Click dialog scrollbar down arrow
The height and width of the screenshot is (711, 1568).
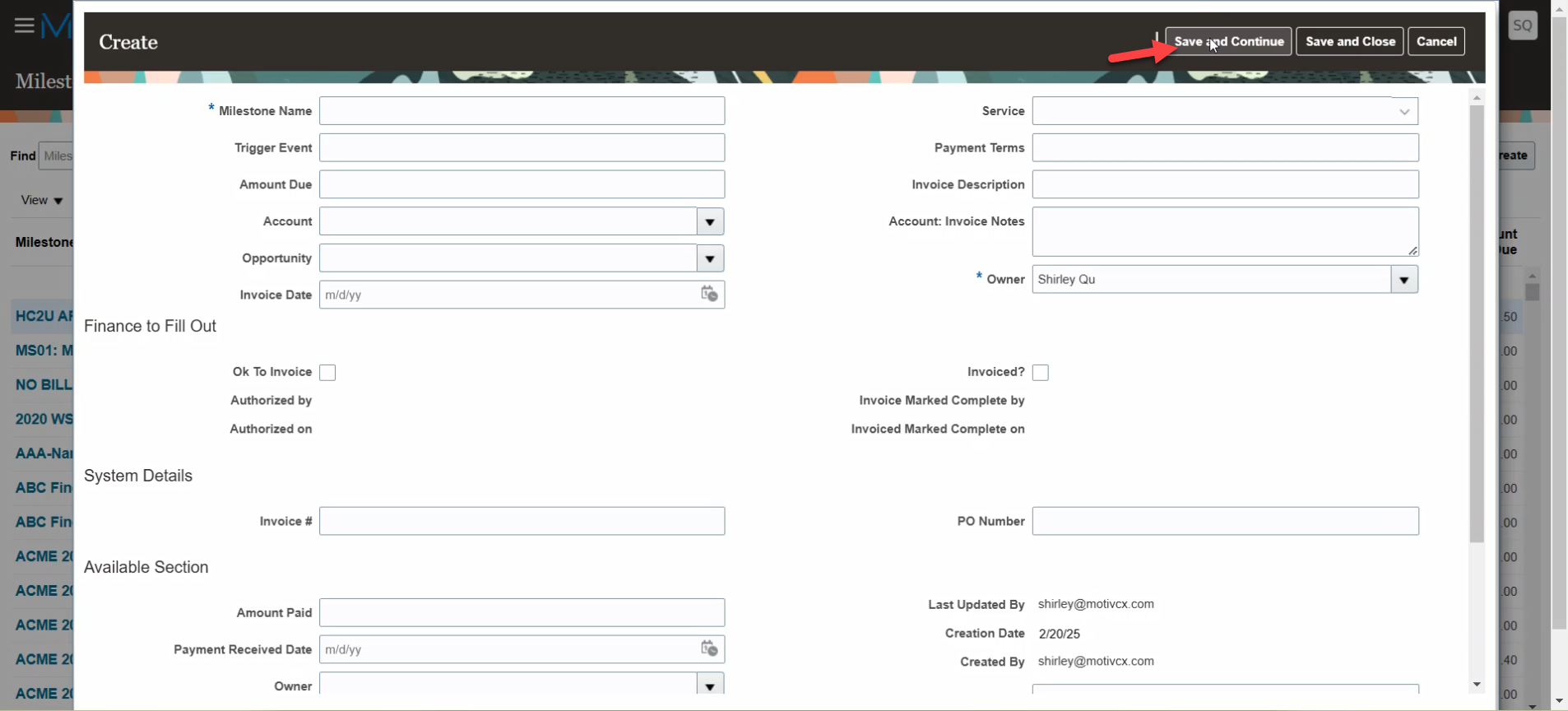pos(1477,685)
